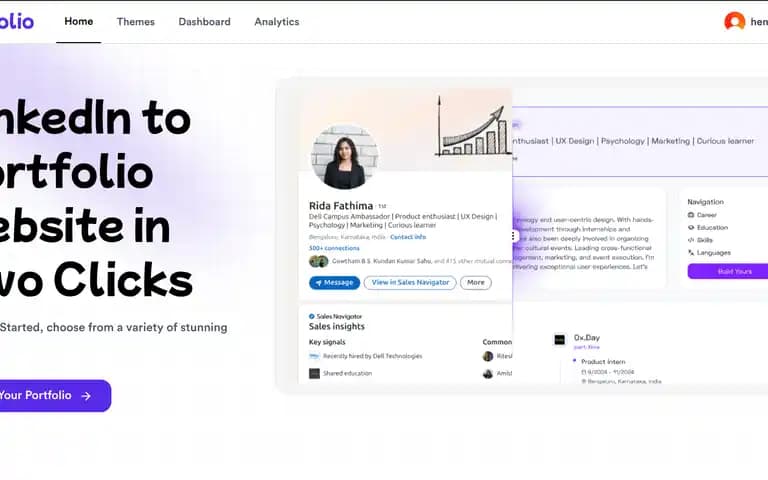Click the arrow icon on the Portfolio button
Image resolution: width=768 pixels, height=480 pixels.
pyautogui.click(x=86, y=396)
